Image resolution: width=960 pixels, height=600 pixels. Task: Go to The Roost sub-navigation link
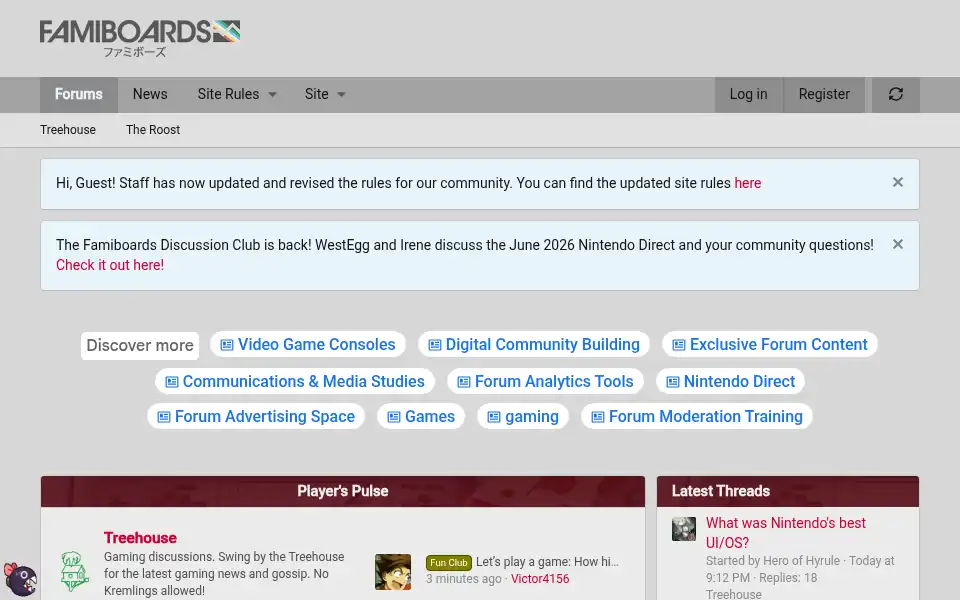pyautogui.click(x=153, y=130)
